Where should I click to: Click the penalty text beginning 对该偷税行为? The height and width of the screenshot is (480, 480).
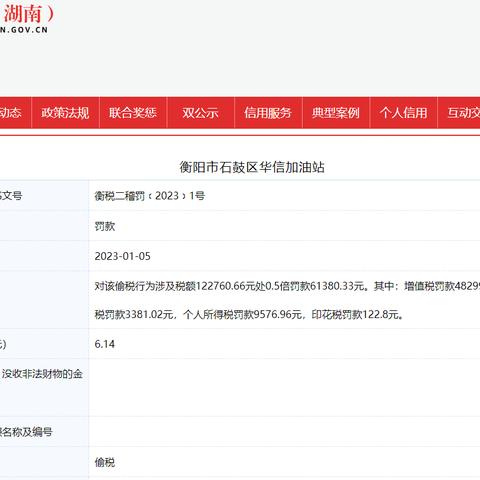click(x=287, y=300)
